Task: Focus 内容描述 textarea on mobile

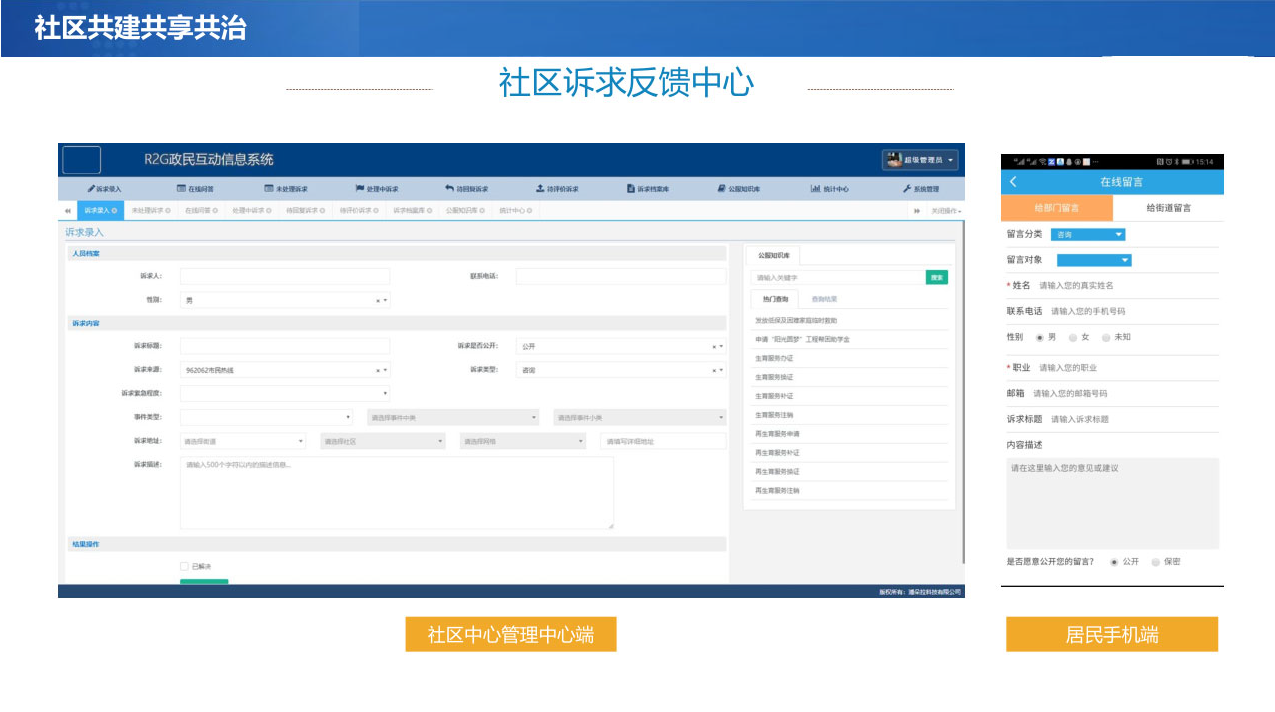Action: coord(1113,504)
